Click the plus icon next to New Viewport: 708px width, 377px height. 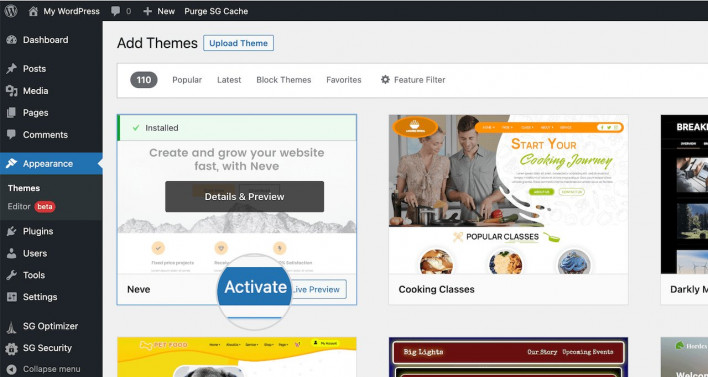[x=147, y=11]
